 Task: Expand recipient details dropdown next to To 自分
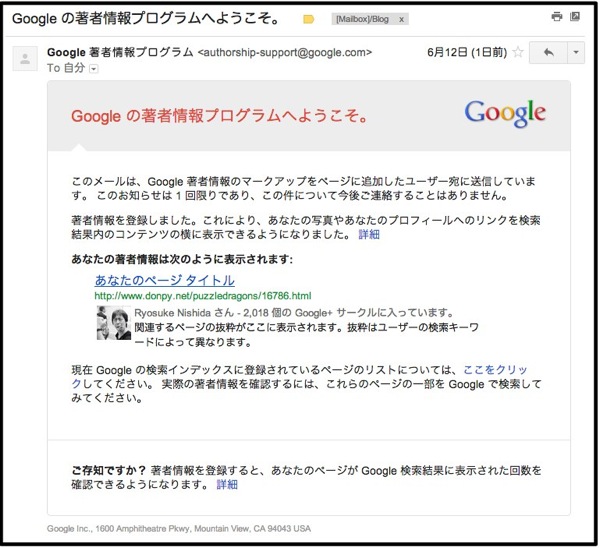click(93, 68)
